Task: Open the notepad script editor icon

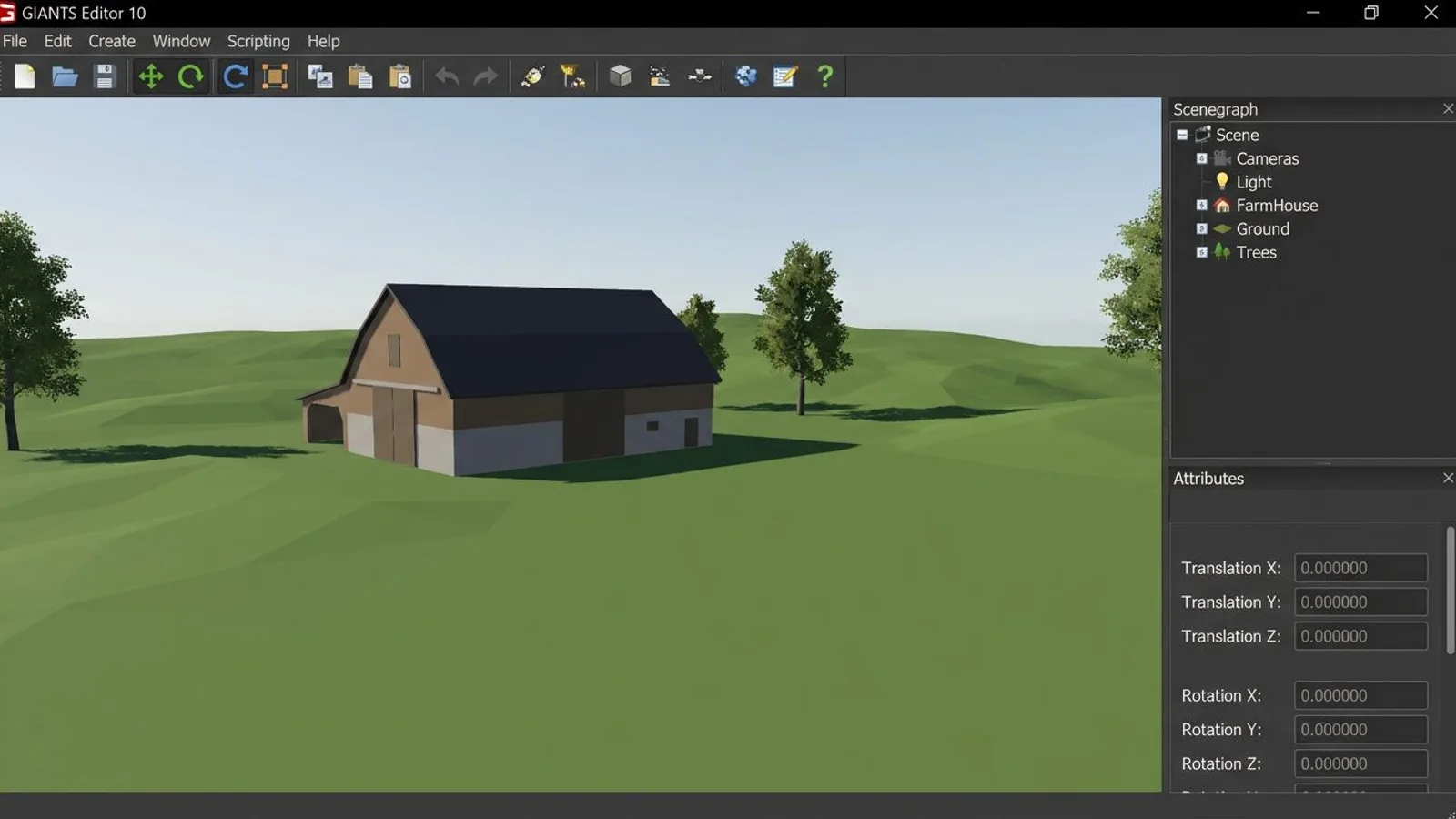Action: click(785, 76)
